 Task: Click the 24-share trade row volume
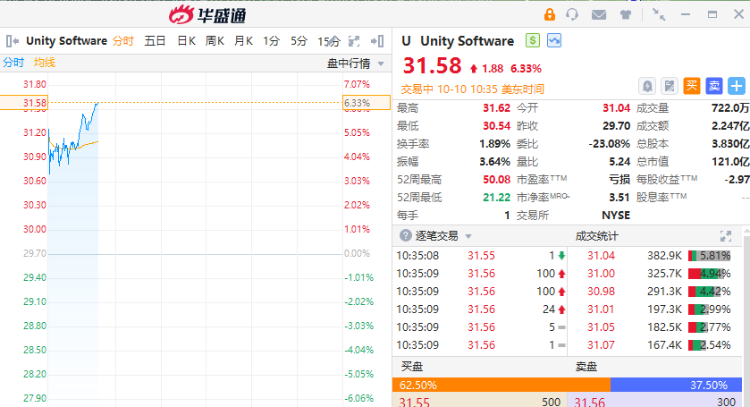click(x=549, y=309)
